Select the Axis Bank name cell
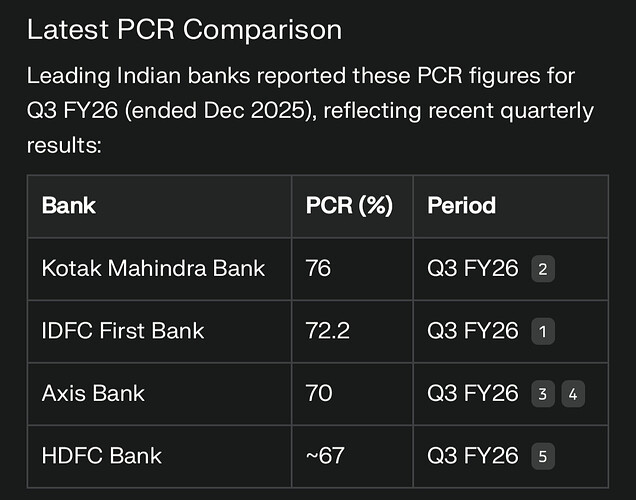636x500 pixels. coord(93,393)
